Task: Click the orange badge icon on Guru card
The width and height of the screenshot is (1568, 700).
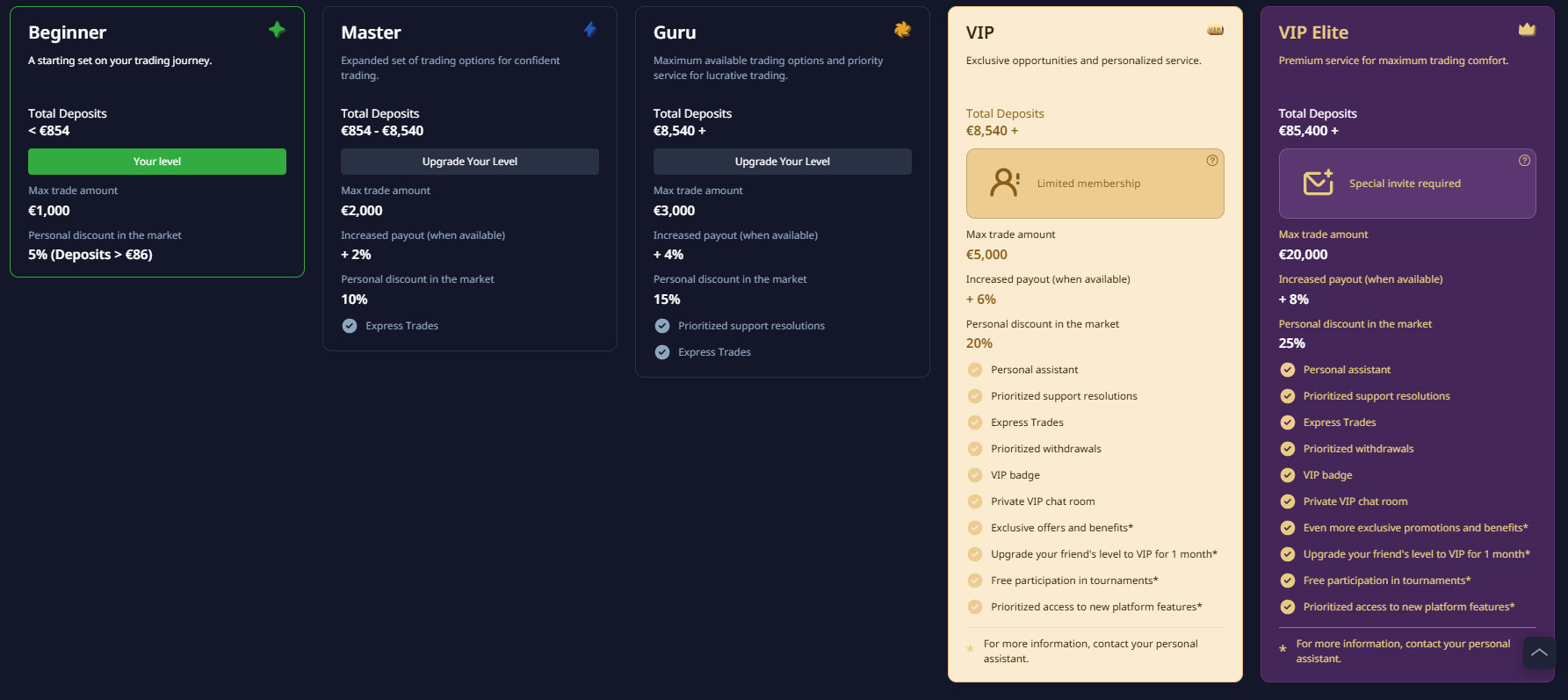Action: tap(902, 30)
